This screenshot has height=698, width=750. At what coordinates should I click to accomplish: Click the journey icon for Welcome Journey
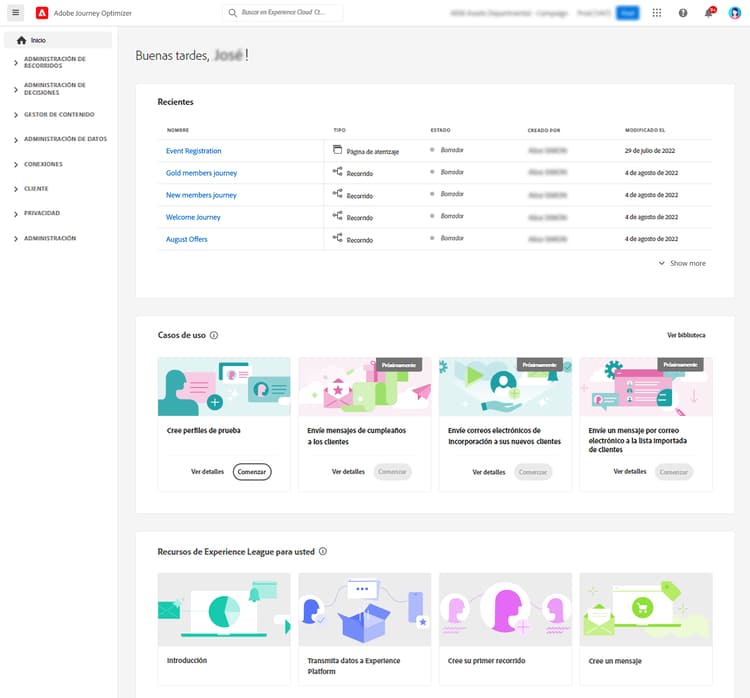pos(337,215)
